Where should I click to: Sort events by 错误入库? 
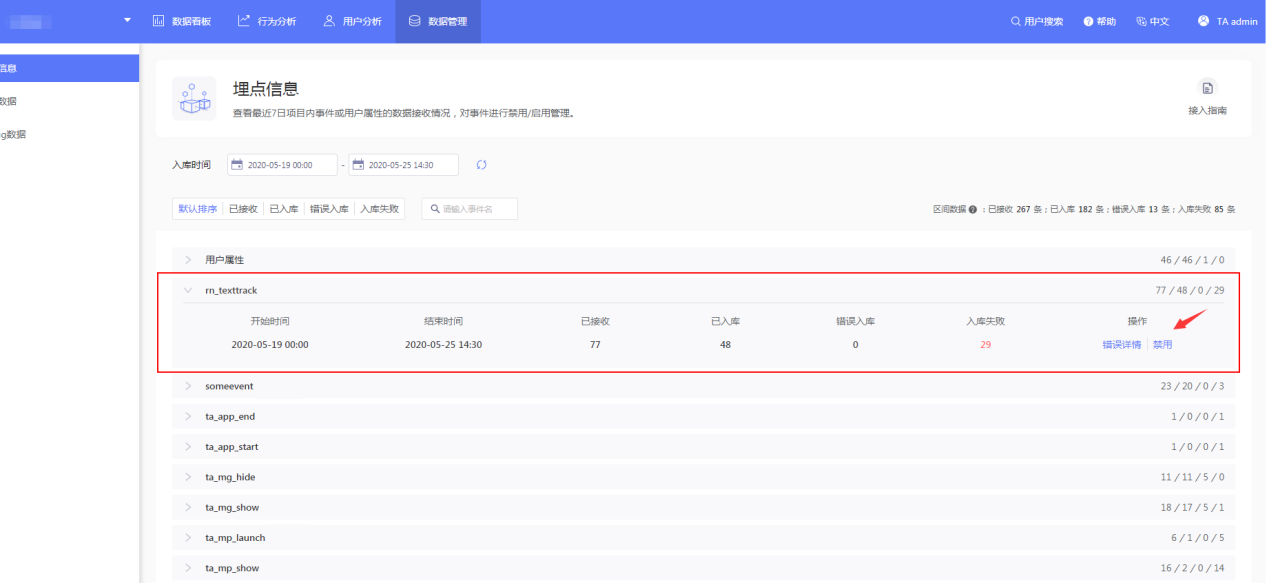pyautogui.click(x=329, y=209)
